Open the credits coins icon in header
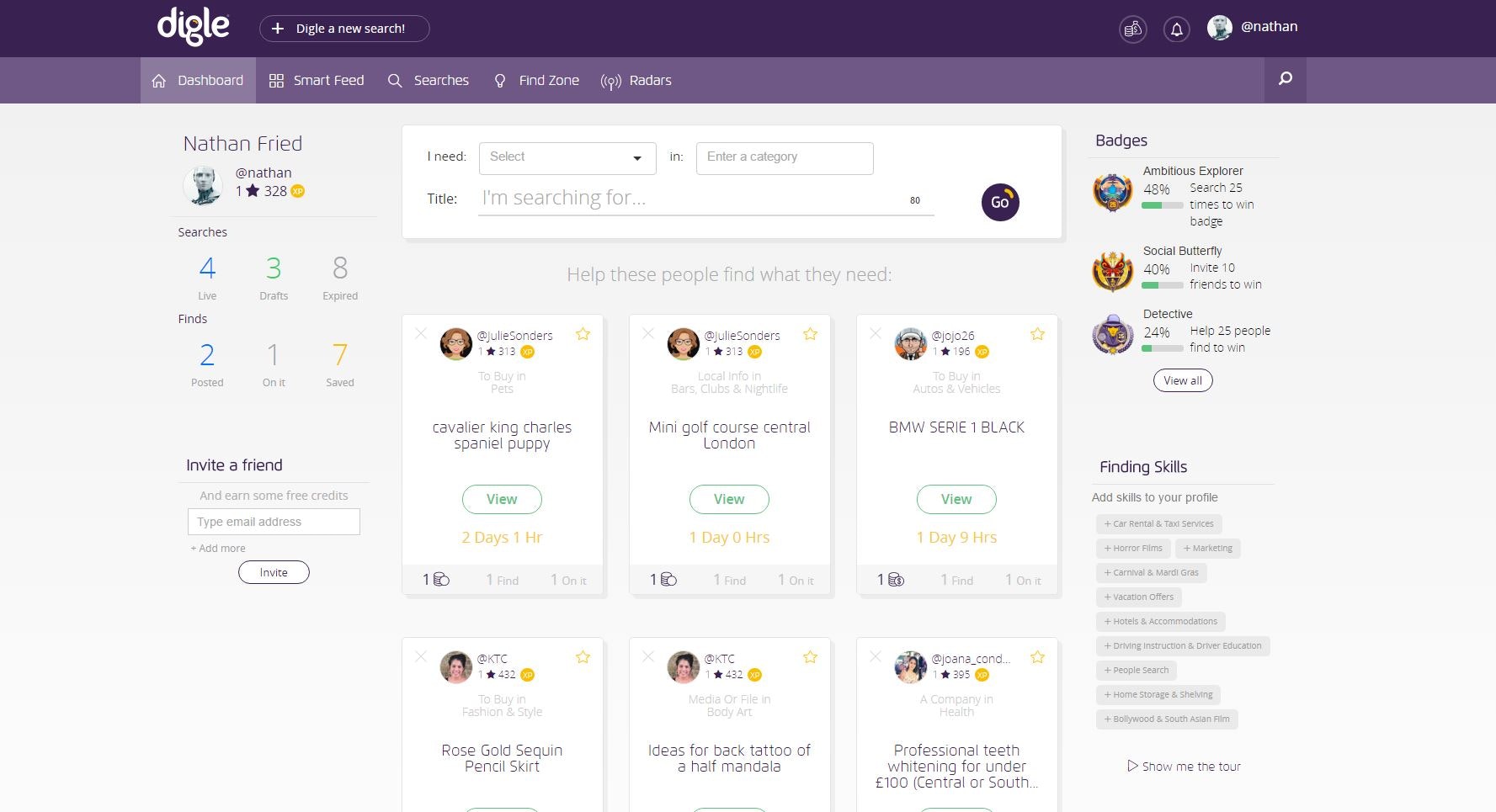This screenshot has height=812, width=1496. click(x=1133, y=29)
